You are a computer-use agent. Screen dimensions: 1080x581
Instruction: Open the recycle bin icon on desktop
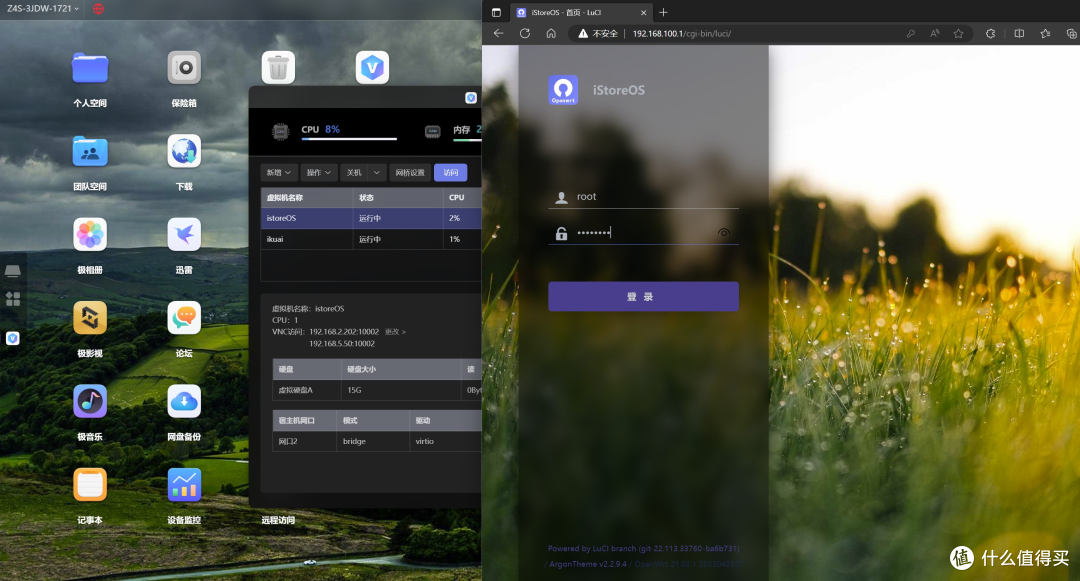(x=278, y=67)
